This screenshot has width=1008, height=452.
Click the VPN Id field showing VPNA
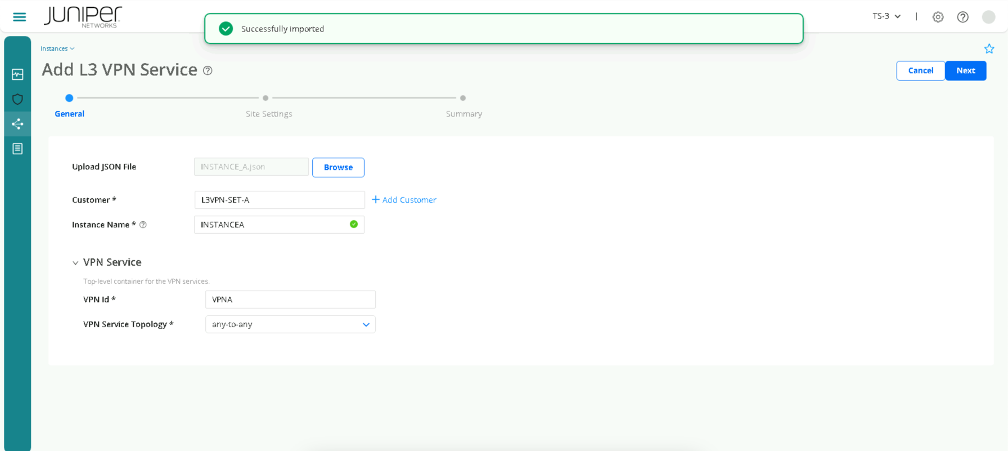(290, 300)
